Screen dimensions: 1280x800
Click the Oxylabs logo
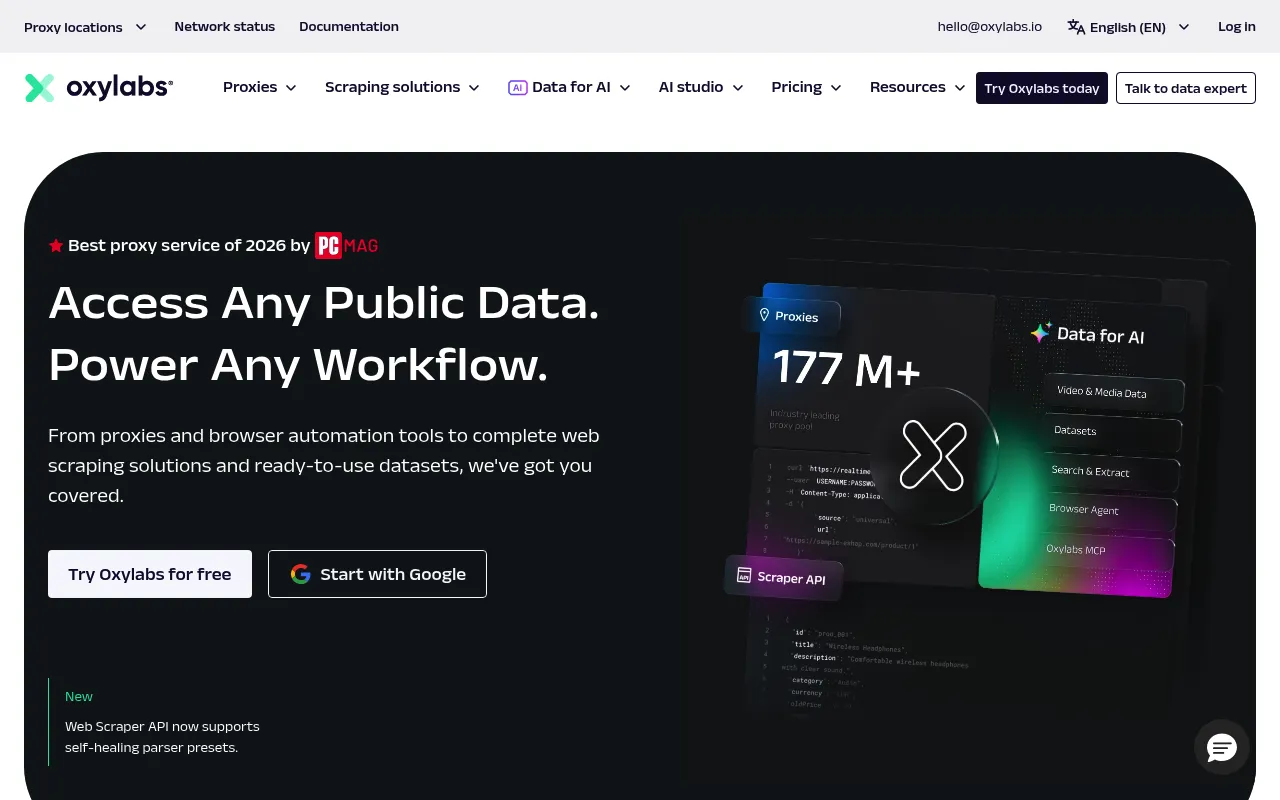99,88
